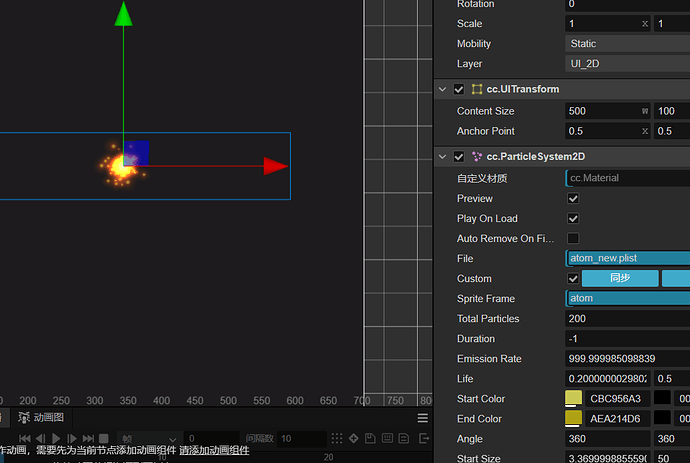Screen dimensions: 690x463
Task: Click the Anchor Point X field
Action: [x=607, y=131]
